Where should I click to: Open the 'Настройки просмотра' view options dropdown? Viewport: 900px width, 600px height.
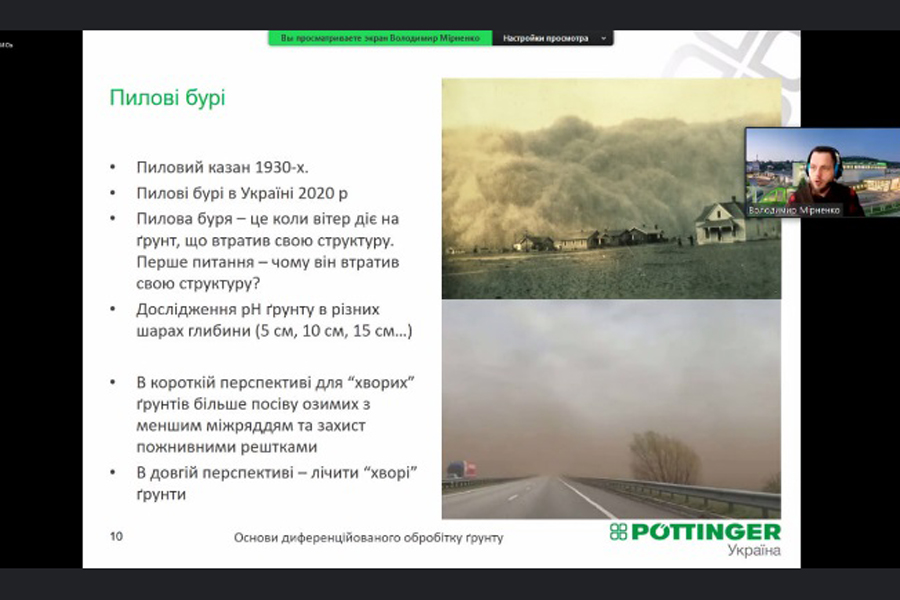pos(553,38)
